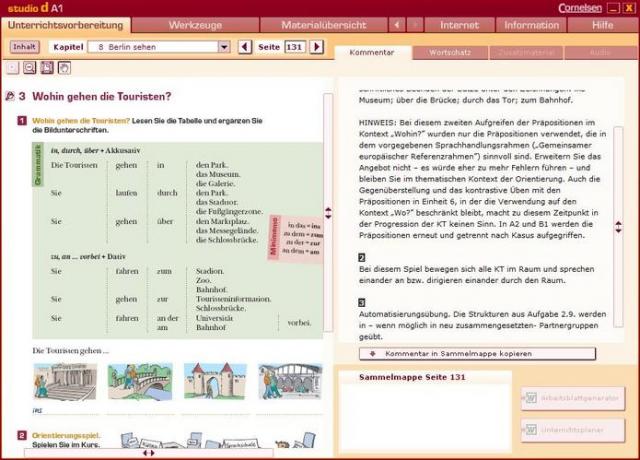Click the Inhalt button
The height and width of the screenshot is (460, 640).
pyautogui.click(x=24, y=47)
